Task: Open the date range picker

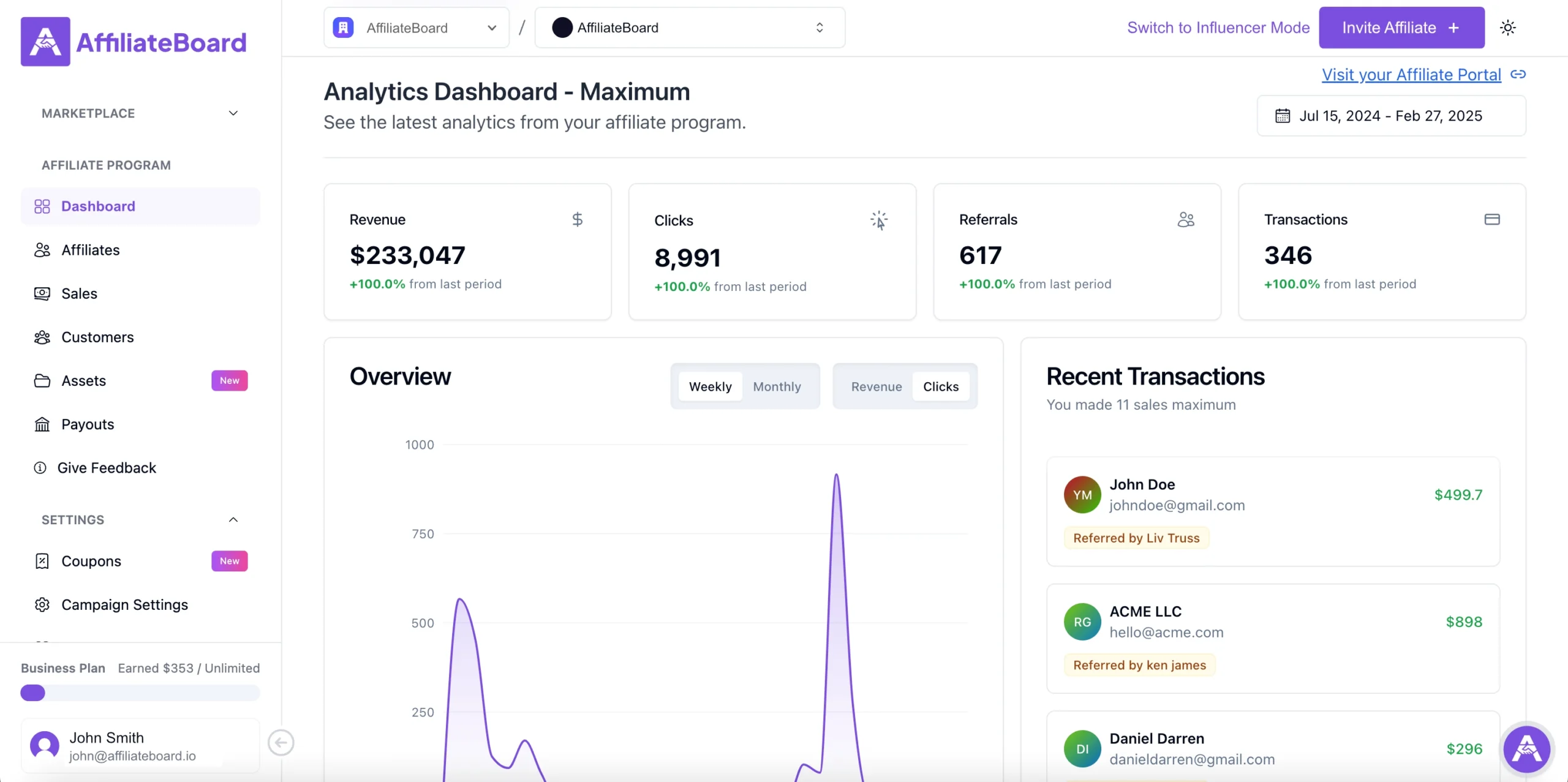Action: point(1392,116)
